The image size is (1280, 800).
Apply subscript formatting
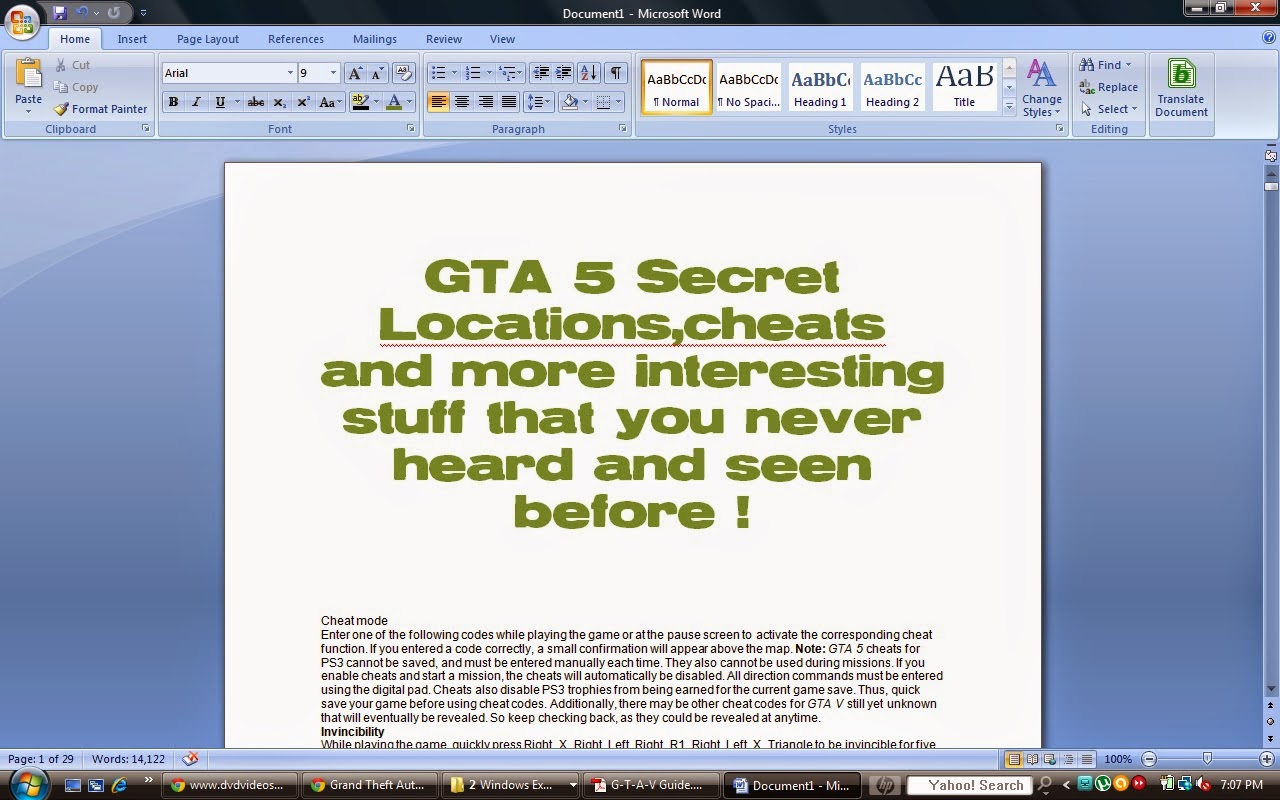click(x=280, y=102)
